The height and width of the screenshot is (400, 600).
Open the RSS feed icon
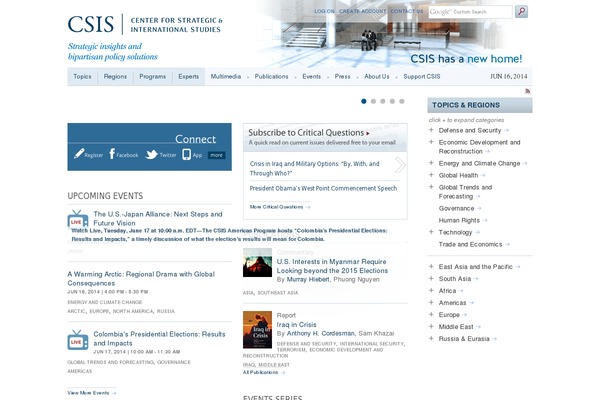528,91
